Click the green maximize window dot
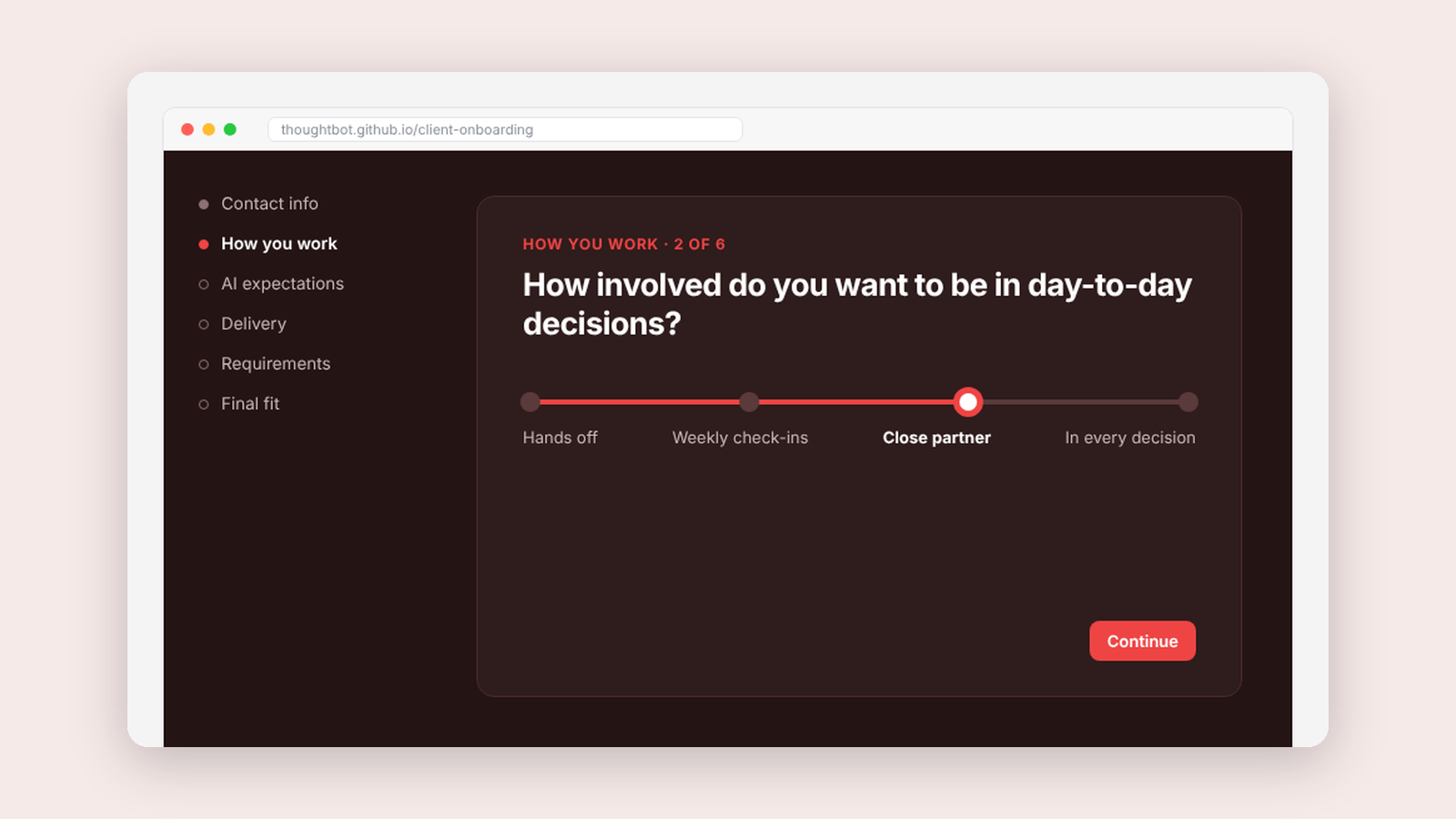1456x819 pixels. click(230, 129)
